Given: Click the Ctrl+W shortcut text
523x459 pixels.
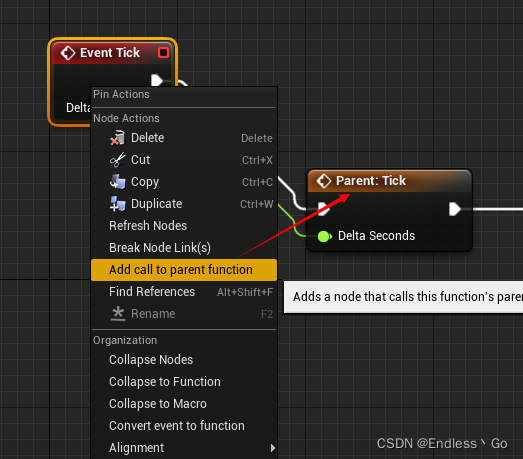Looking at the screenshot, I should [x=256, y=204].
